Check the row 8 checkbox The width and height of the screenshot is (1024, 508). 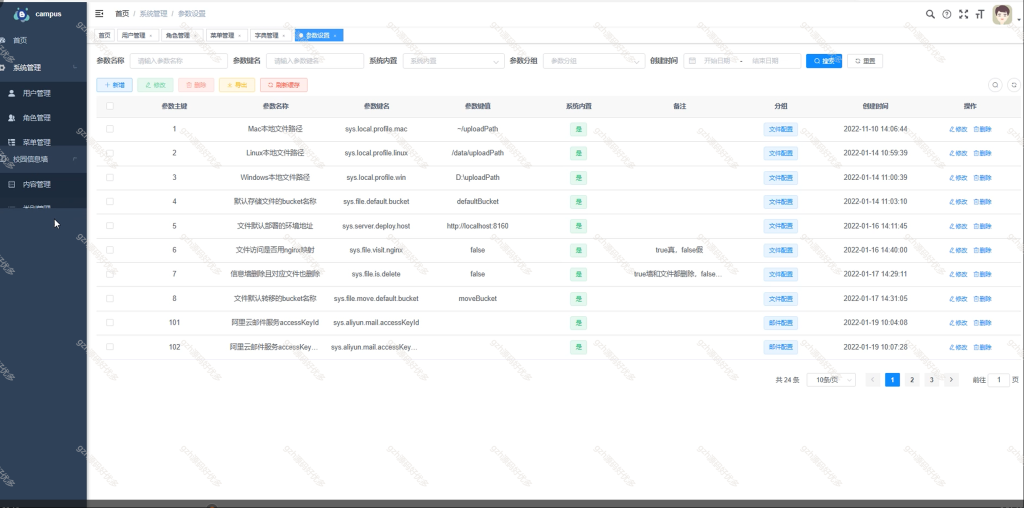pos(110,298)
